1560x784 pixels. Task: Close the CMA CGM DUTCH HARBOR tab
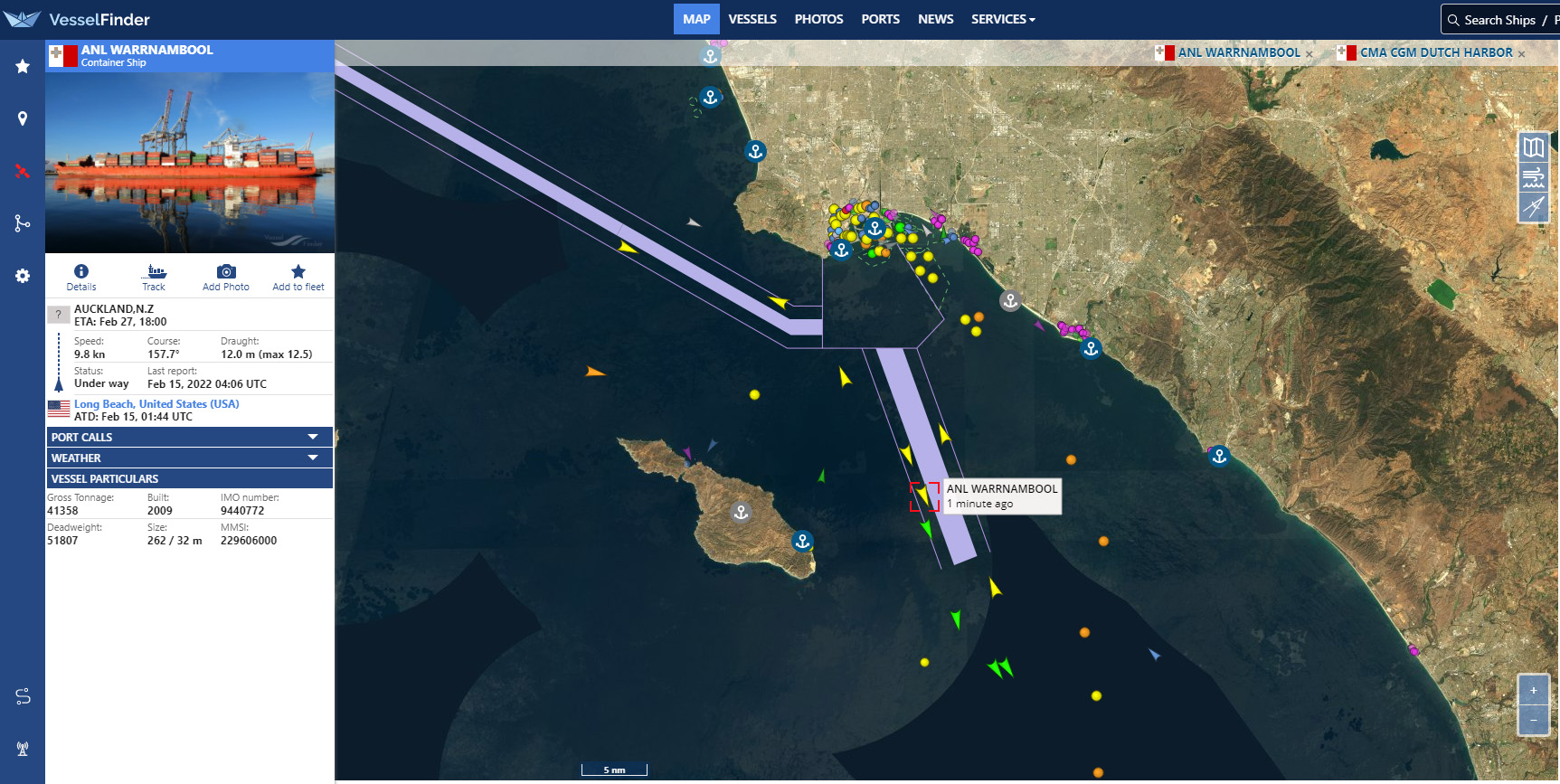point(1521,54)
